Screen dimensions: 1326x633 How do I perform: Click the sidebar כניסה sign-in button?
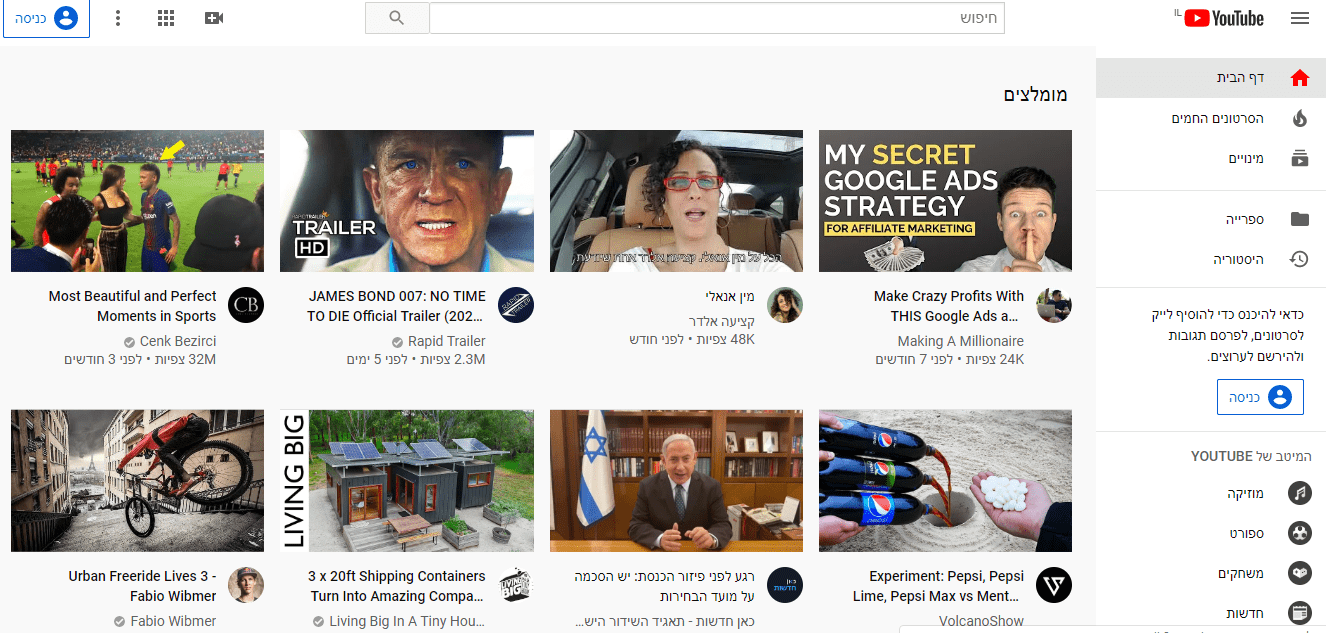(x=1260, y=397)
